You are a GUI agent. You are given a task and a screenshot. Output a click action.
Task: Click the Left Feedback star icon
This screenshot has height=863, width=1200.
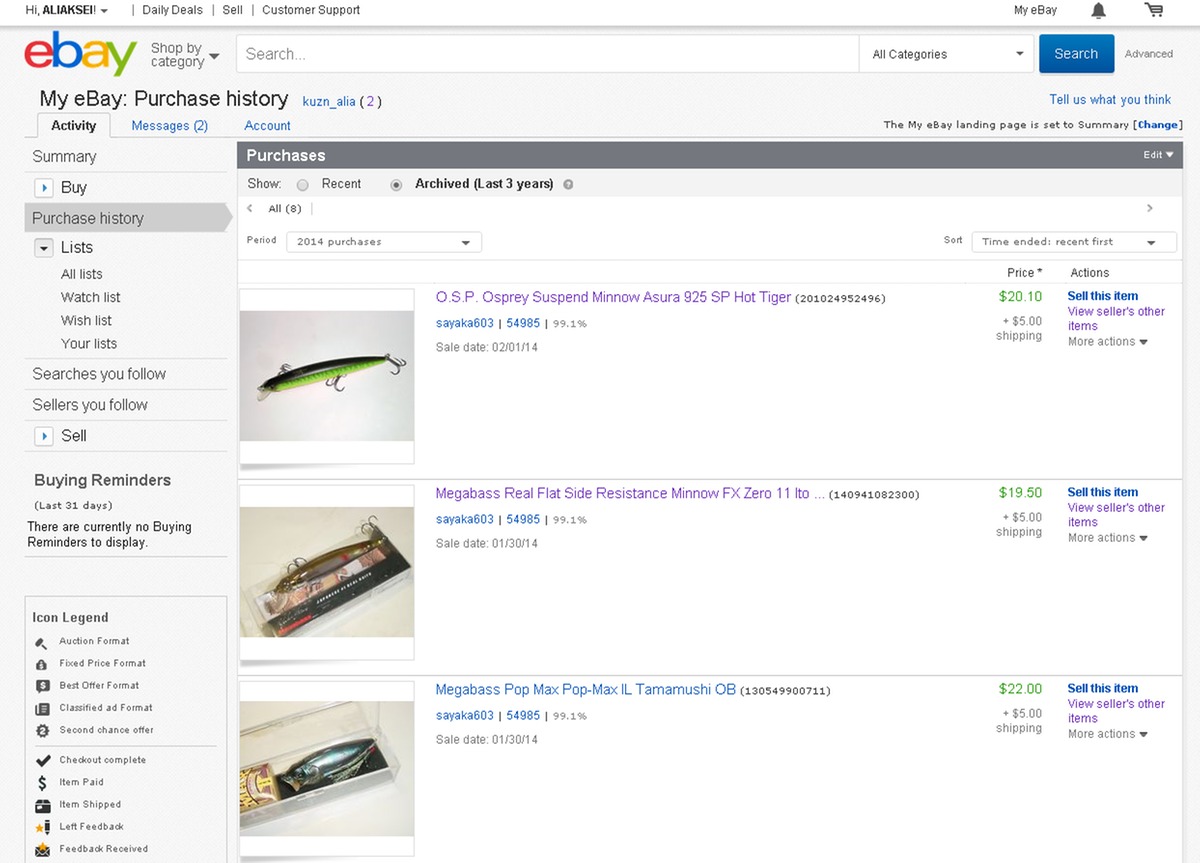(42, 828)
